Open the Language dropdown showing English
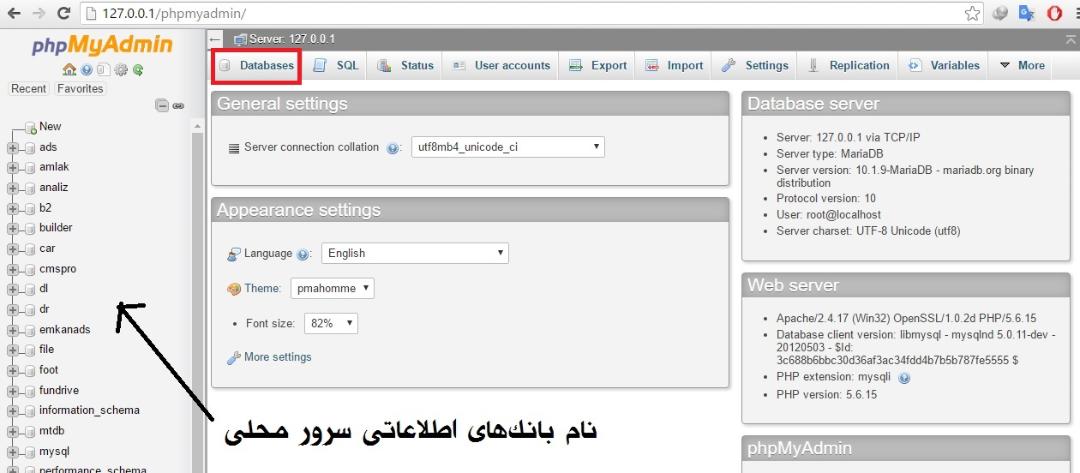 click(x=415, y=253)
